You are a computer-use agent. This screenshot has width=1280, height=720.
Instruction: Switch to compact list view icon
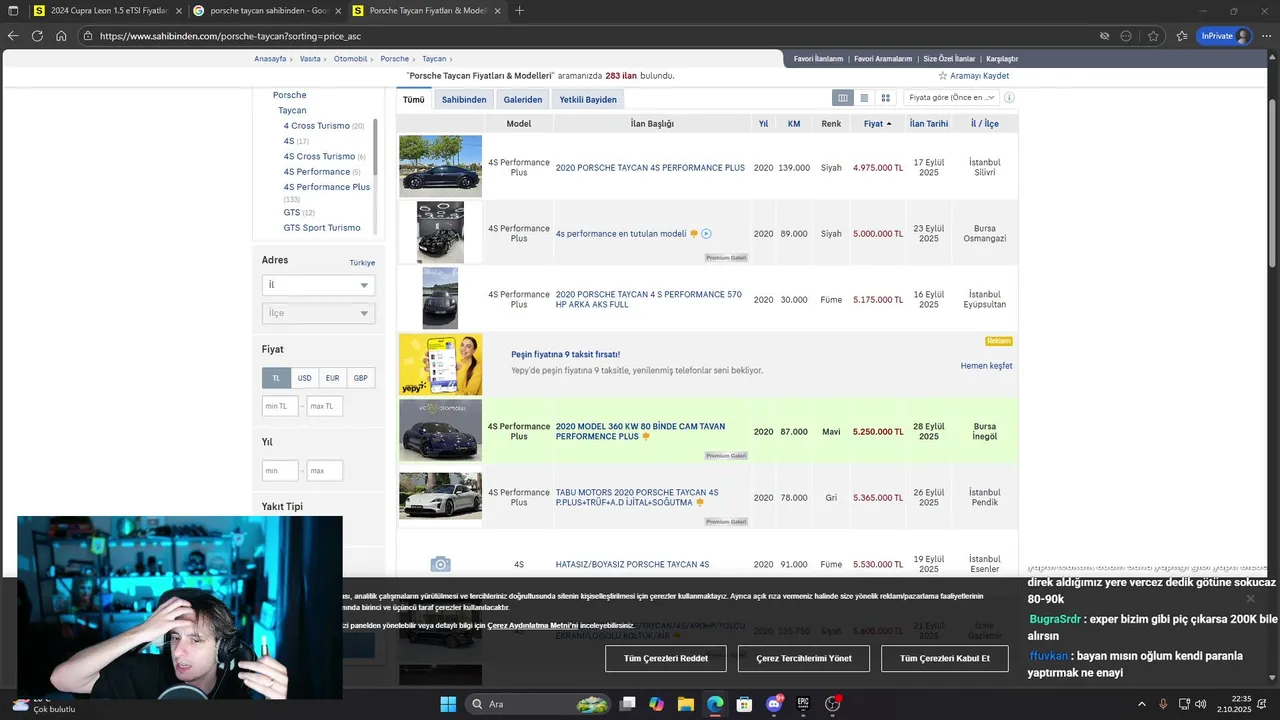point(864,98)
